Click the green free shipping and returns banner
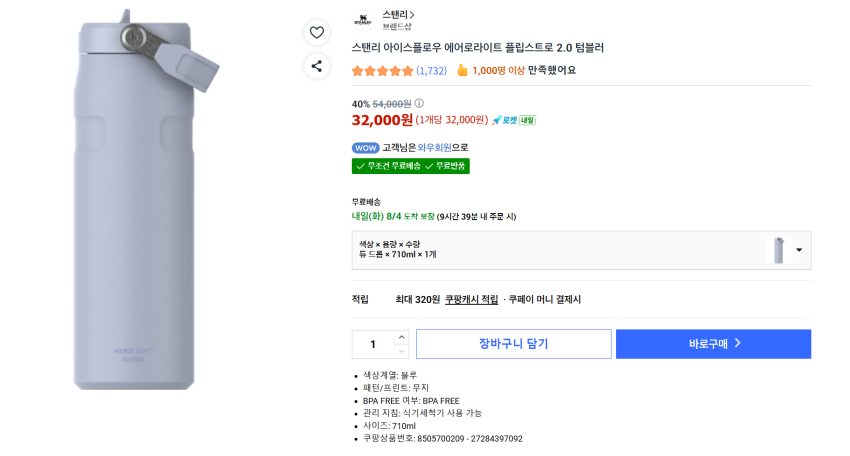The height and width of the screenshot is (456, 850). [x=410, y=166]
